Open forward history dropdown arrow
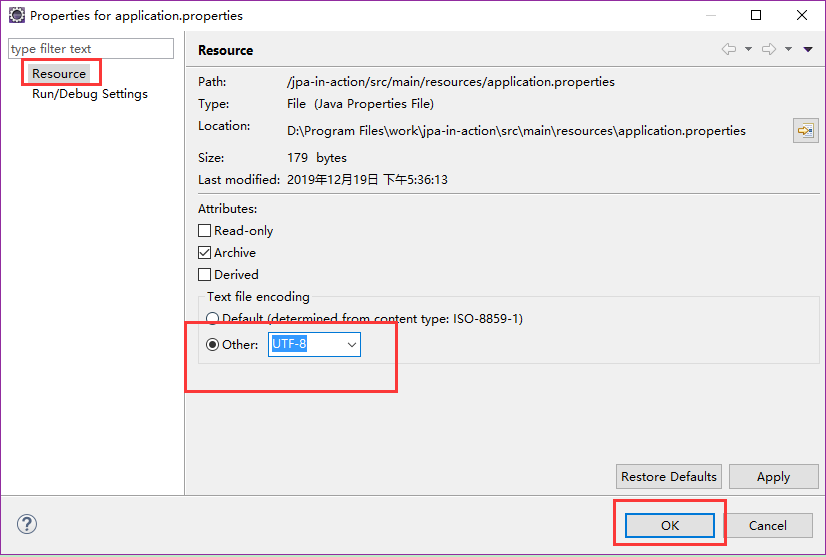The height and width of the screenshot is (557, 826). 788,49
